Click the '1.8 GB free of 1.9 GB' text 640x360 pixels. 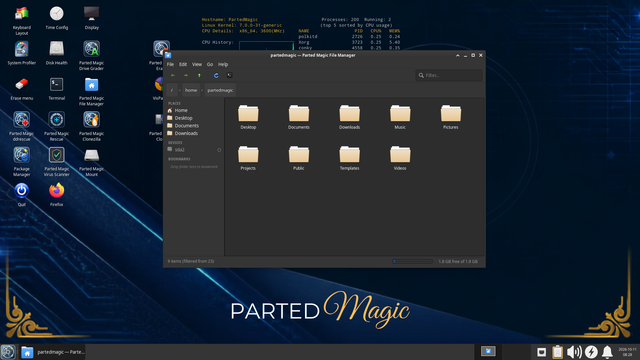tap(458, 261)
